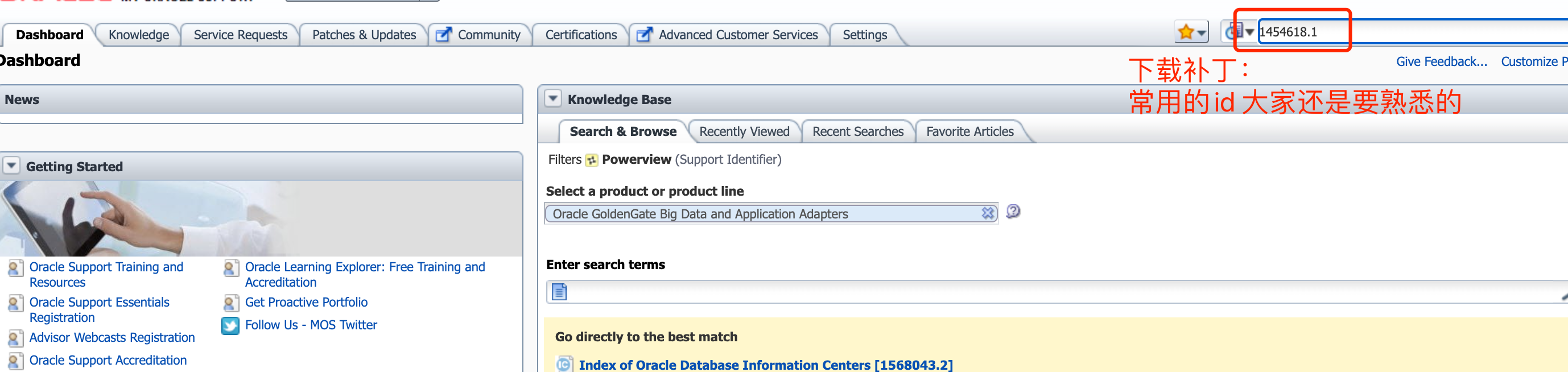Open the Patches & Updates tab

(x=364, y=35)
